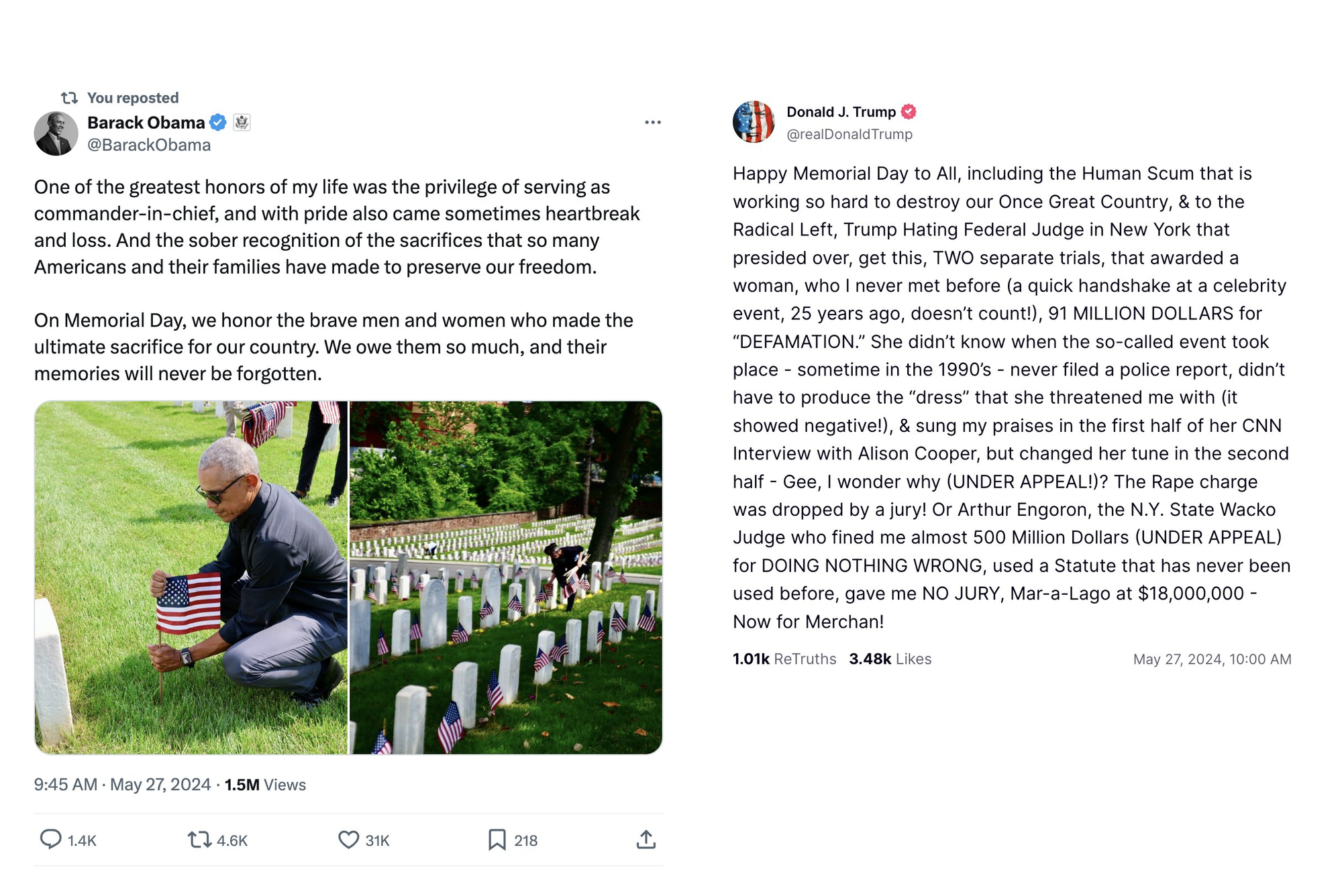Bookmark the Barack Obama post
Image resolution: width=1342 pixels, height=896 pixels.
(497, 840)
